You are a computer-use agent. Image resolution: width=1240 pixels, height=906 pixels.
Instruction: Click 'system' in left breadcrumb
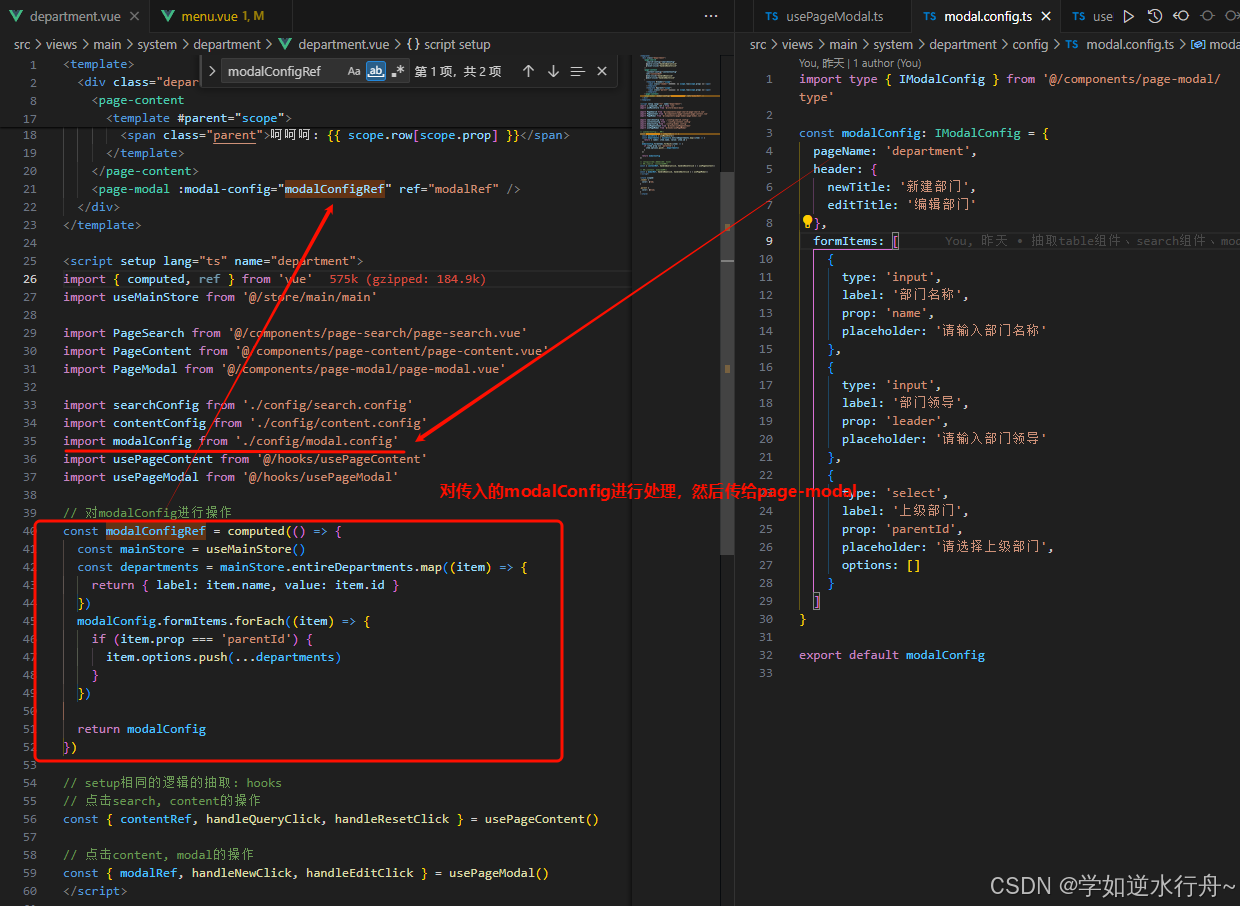(157, 44)
